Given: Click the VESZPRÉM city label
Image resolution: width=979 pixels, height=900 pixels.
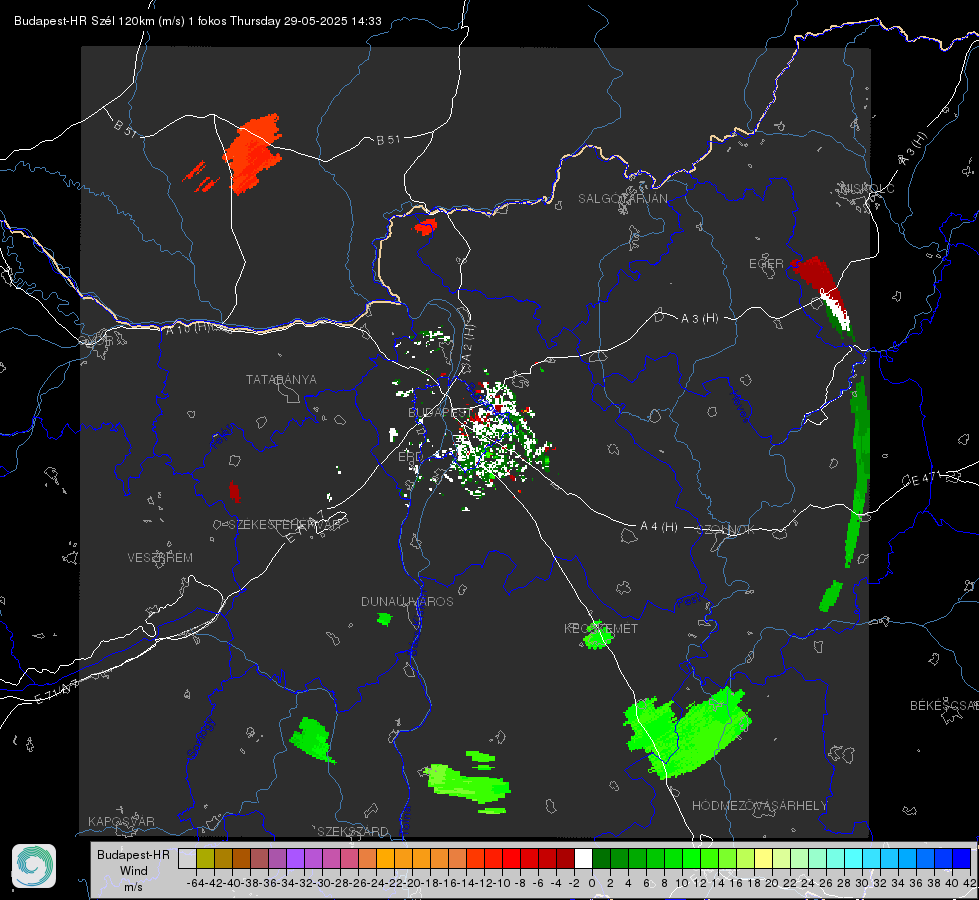Looking at the screenshot, I should (160, 557).
